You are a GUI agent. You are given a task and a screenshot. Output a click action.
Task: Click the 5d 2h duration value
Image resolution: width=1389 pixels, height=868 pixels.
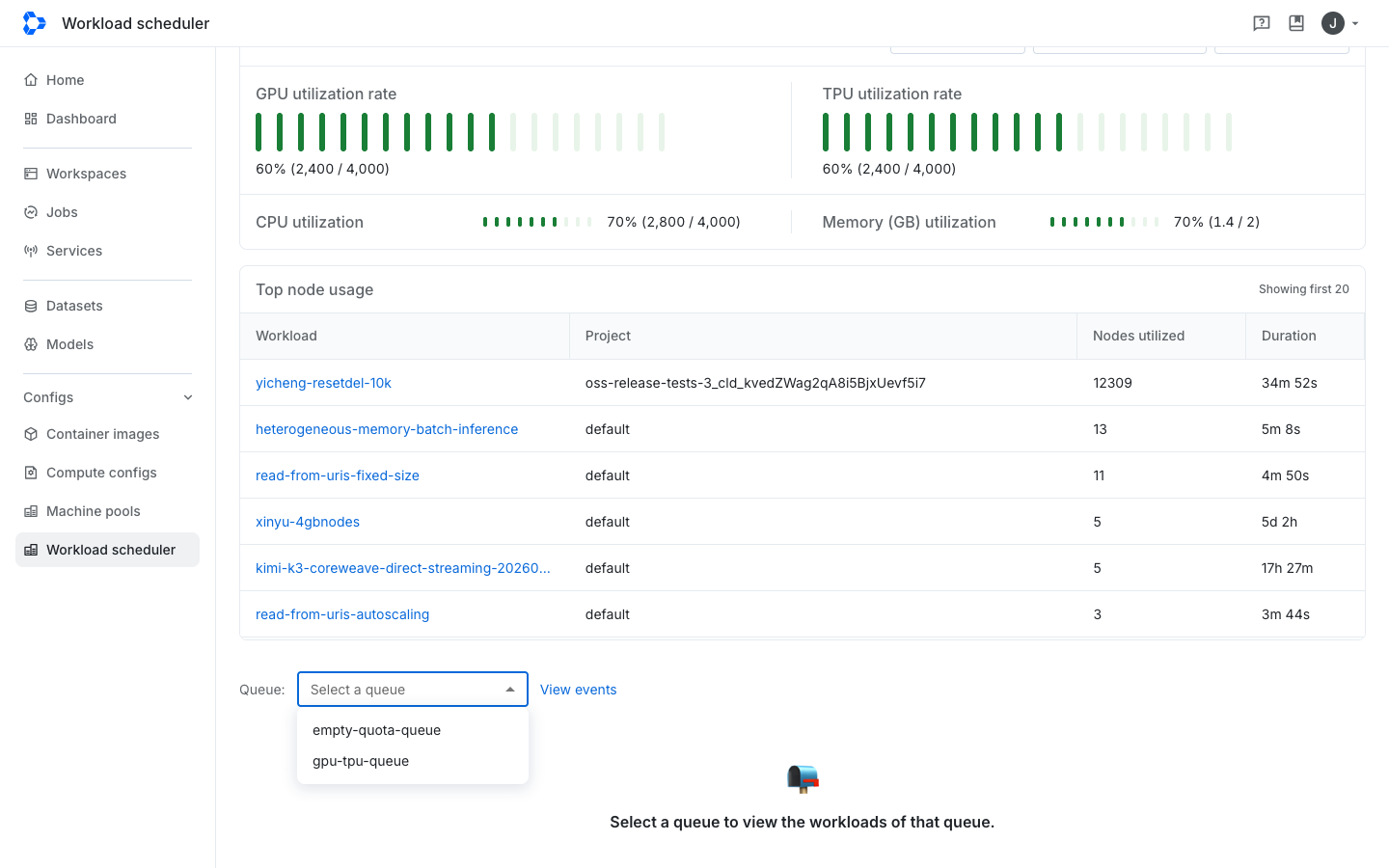[x=1279, y=522]
